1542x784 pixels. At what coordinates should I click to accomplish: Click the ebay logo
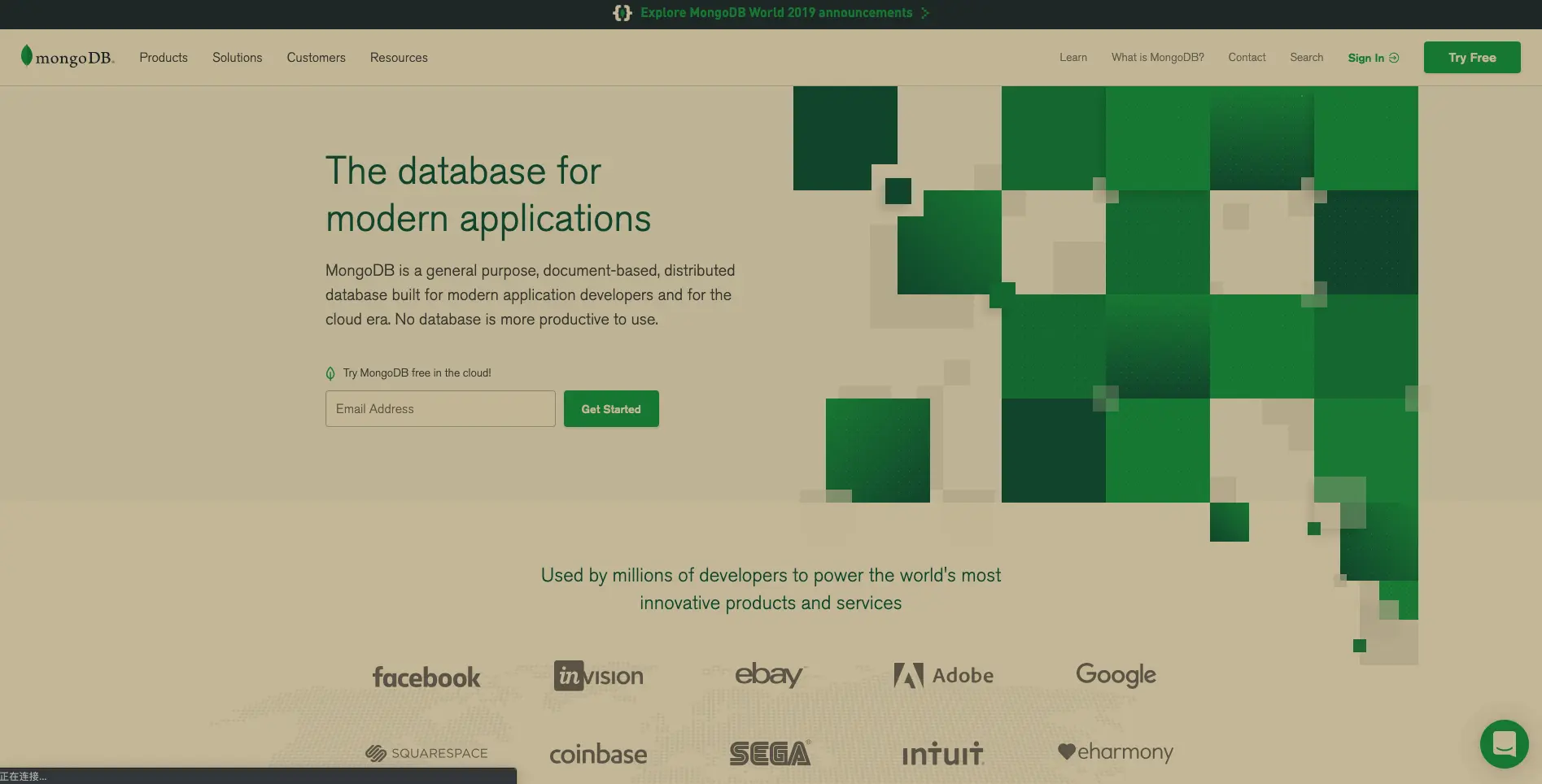(x=769, y=675)
